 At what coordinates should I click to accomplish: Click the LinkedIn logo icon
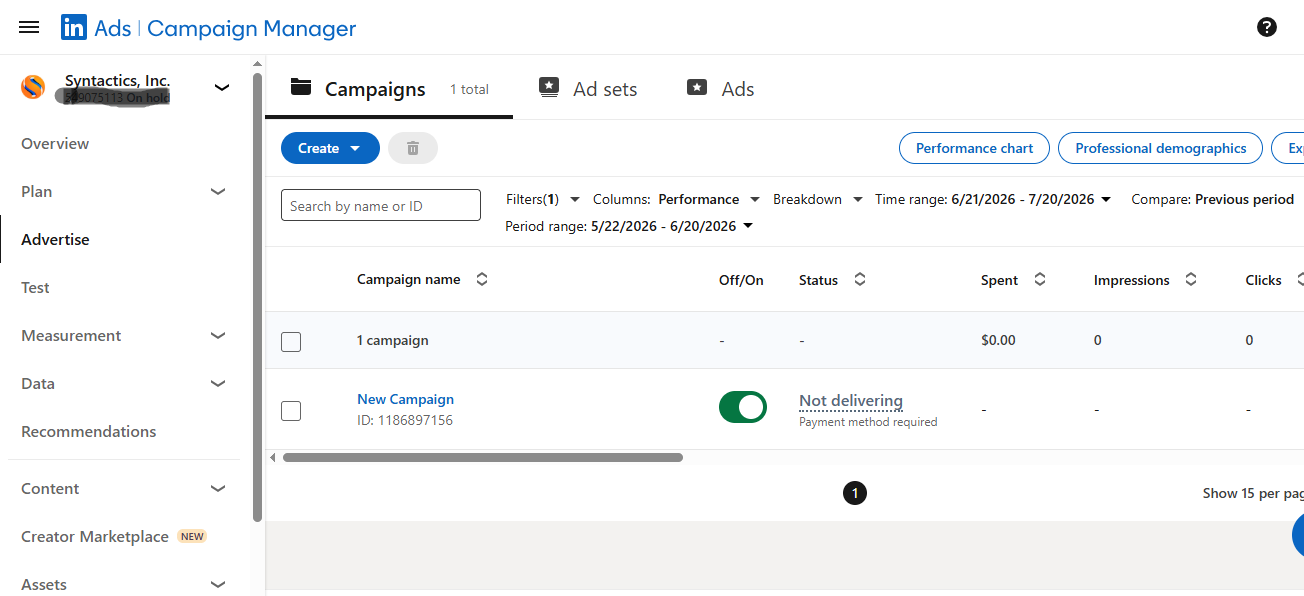click(x=74, y=28)
